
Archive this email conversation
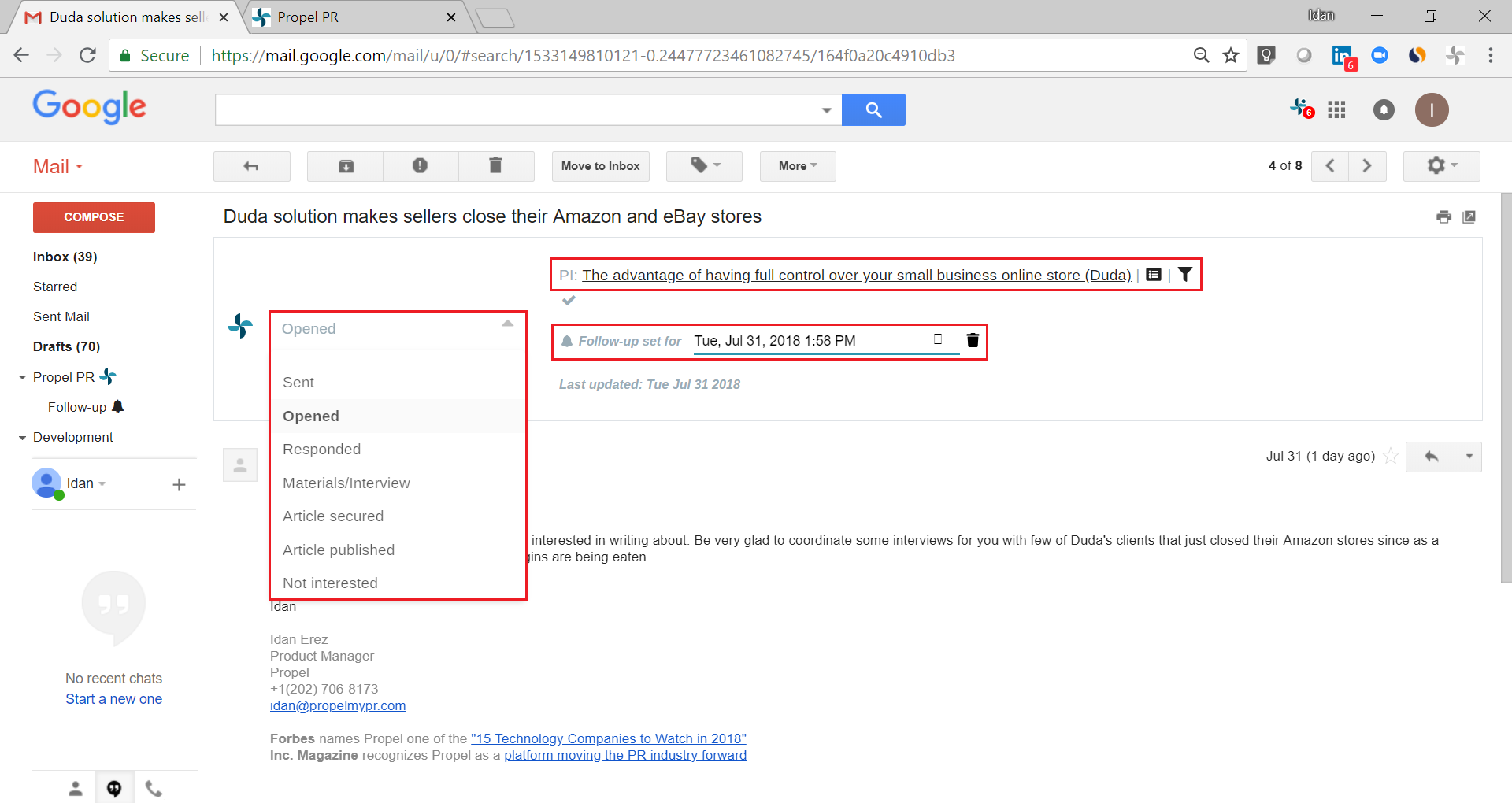pos(346,166)
